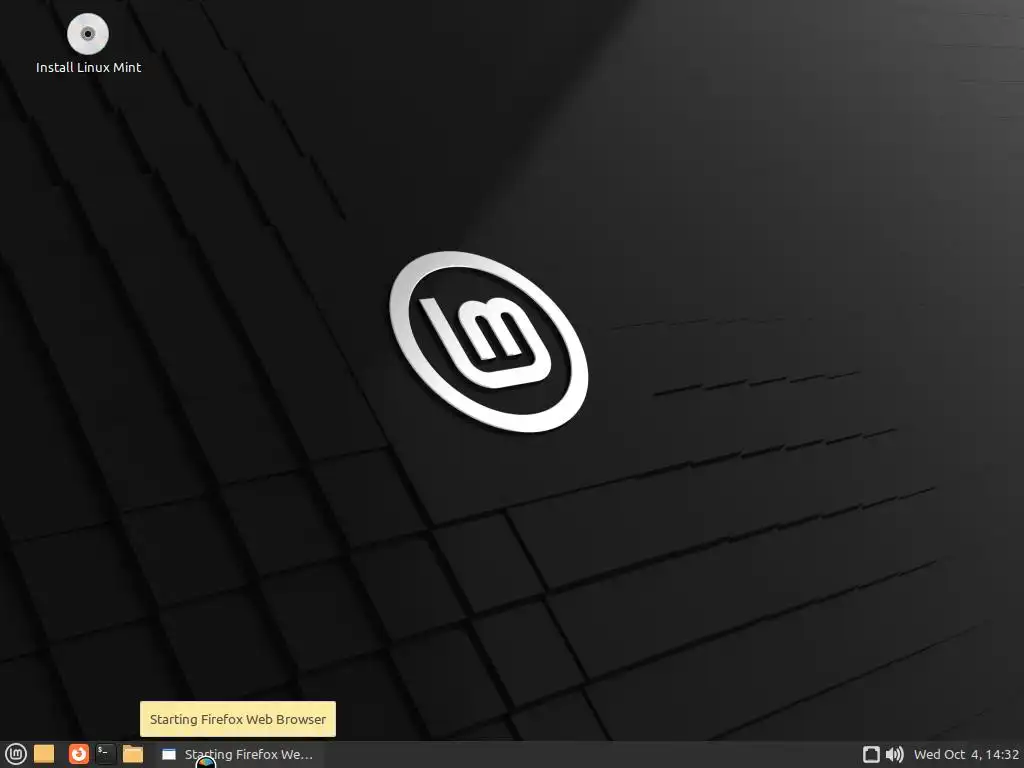Open the volume control tray icon
The image size is (1024, 768).
click(x=894, y=754)
